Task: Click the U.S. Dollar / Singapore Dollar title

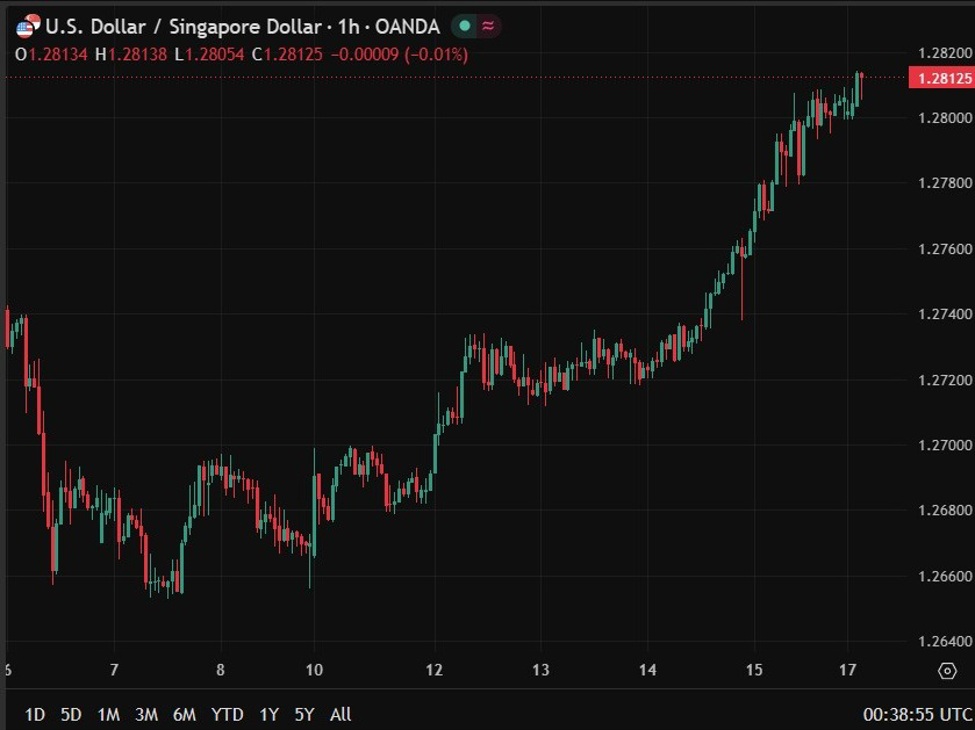Action: [x=183, y=27]
